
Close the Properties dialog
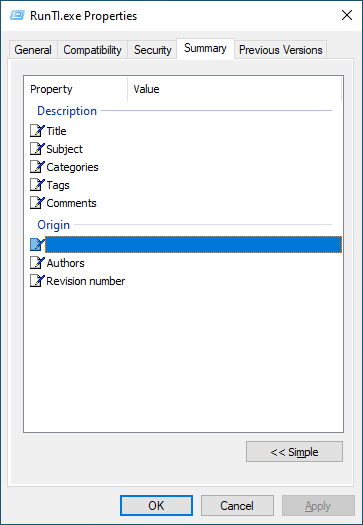click(x=347, y=15)
